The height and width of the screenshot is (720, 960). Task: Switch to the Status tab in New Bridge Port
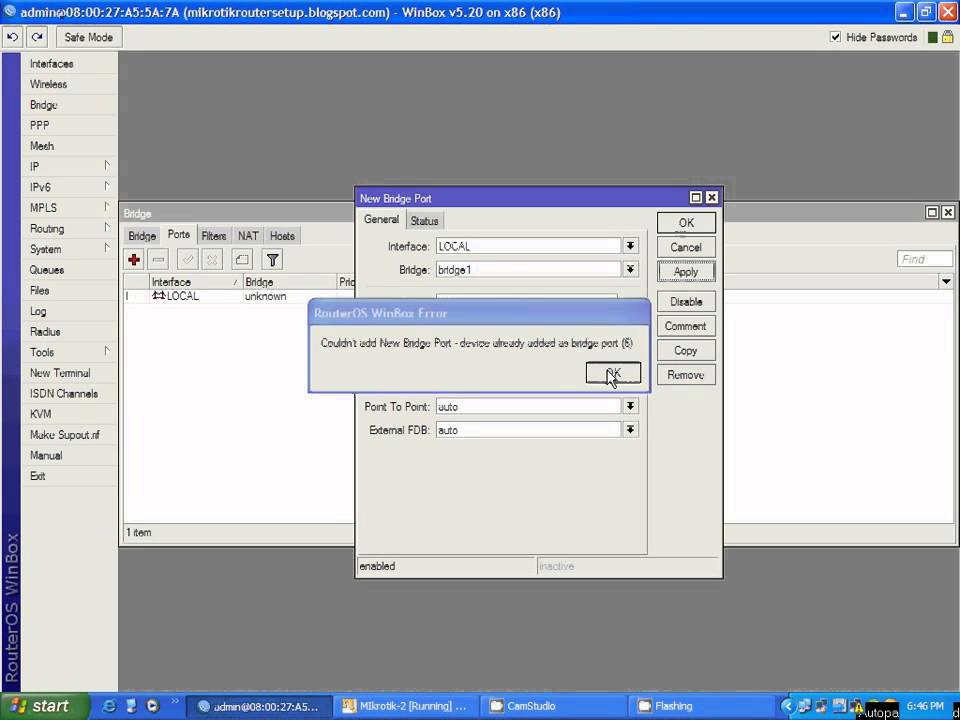424,221
